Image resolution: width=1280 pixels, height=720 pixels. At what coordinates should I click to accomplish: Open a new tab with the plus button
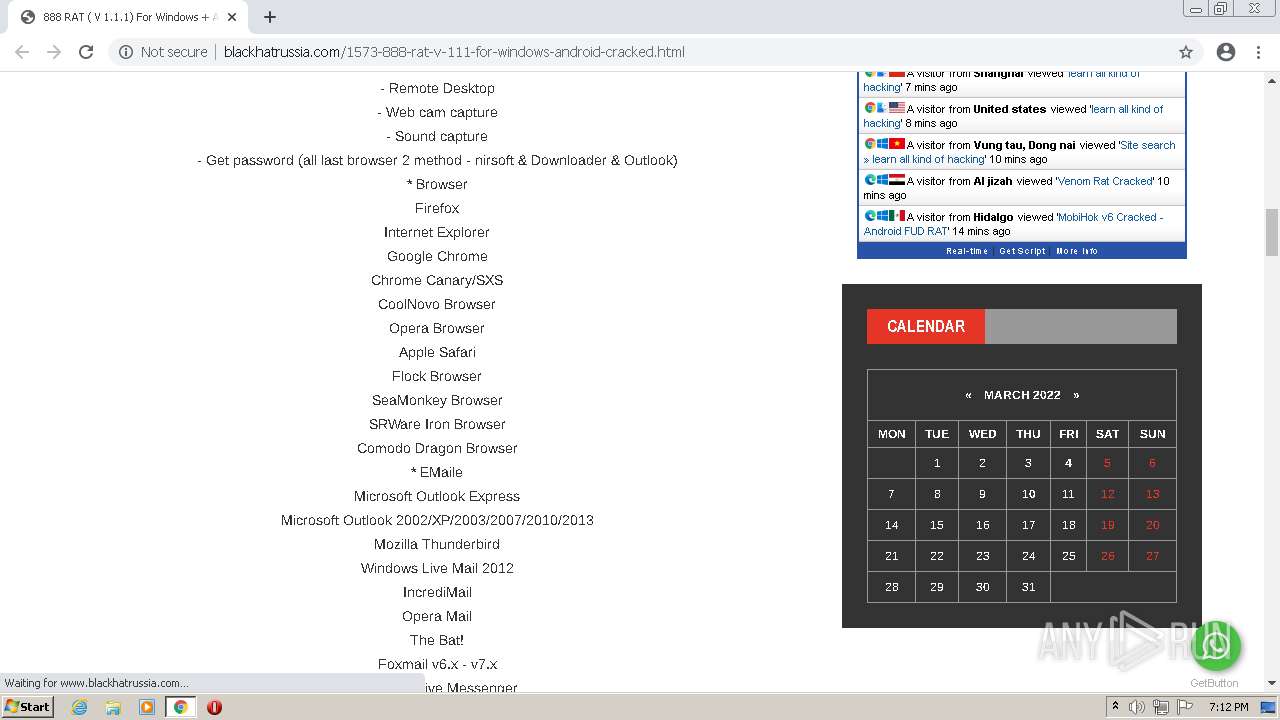(x=269, y=17)
